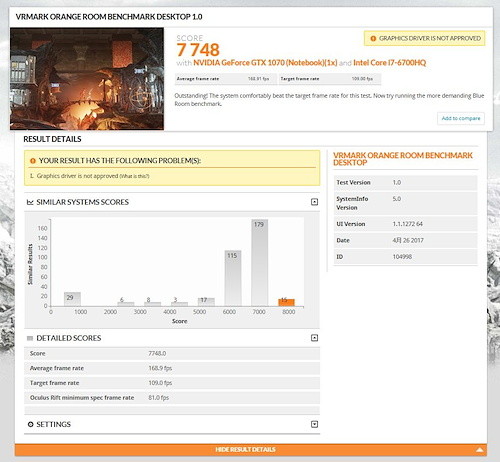Viewport: 500px width, 462px height.
Task: Click the Date value 4月 26 2017
Action: tap(408, 240)
